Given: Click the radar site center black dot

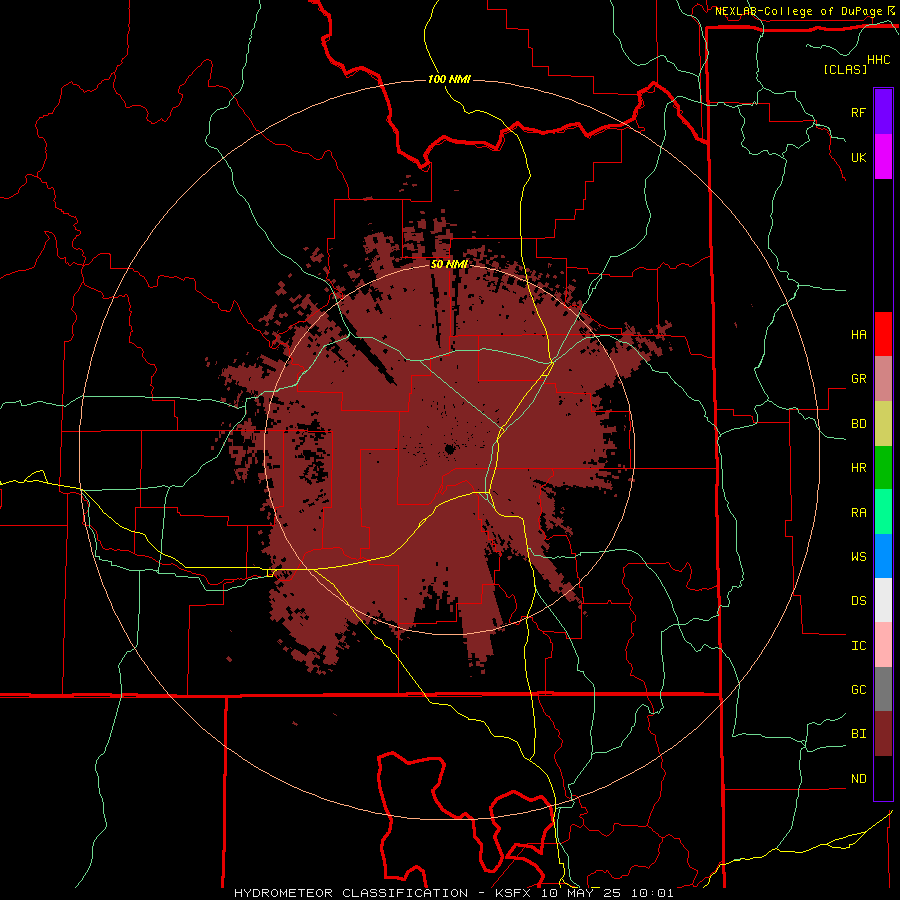Looking at the screenshot, I should [449, 449].
